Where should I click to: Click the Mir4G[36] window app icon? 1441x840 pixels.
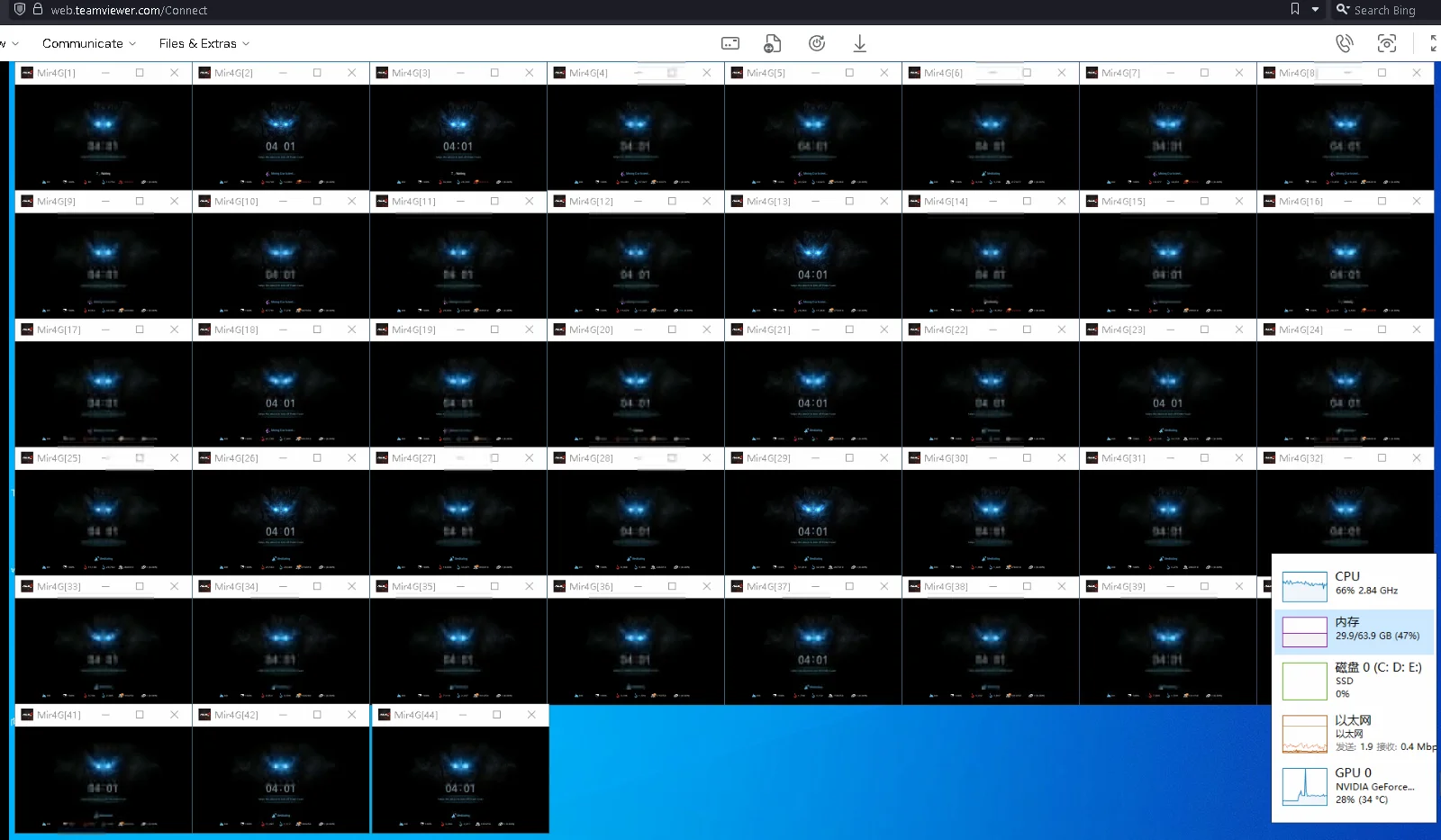pyautogui.click(x=559, y=587)
